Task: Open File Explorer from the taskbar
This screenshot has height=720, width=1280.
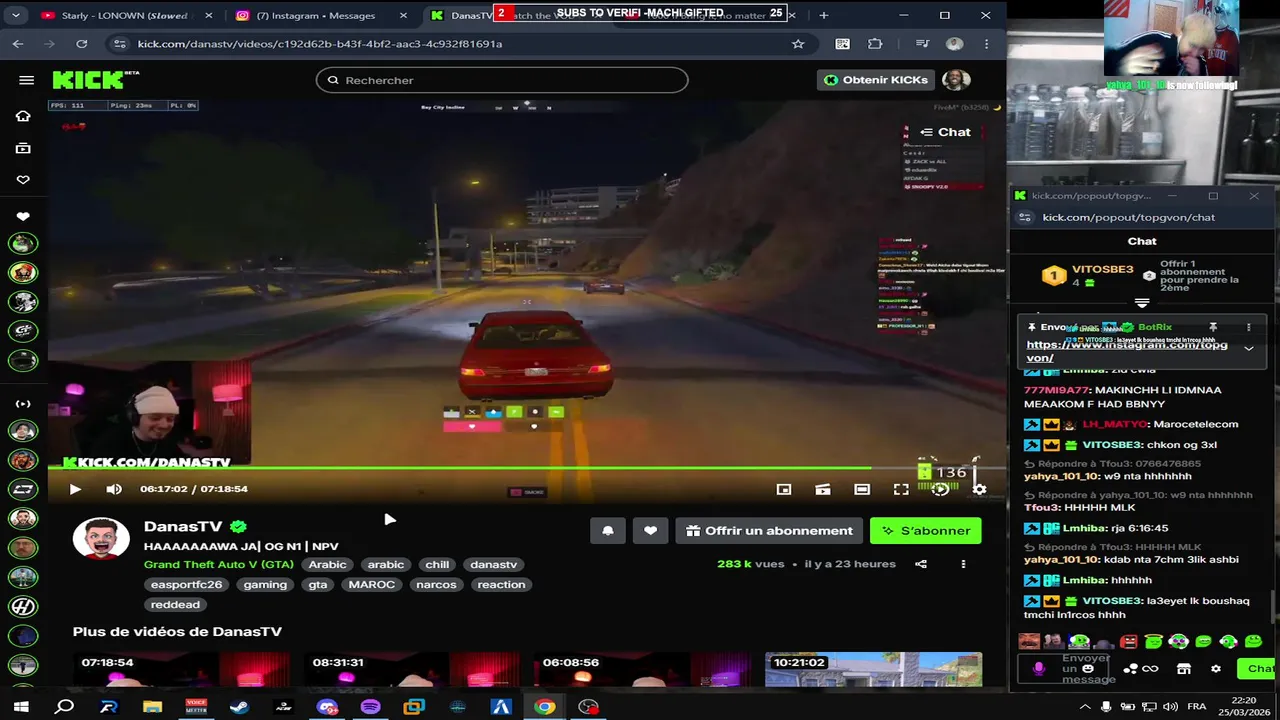Action: click(x=152, y=707)
